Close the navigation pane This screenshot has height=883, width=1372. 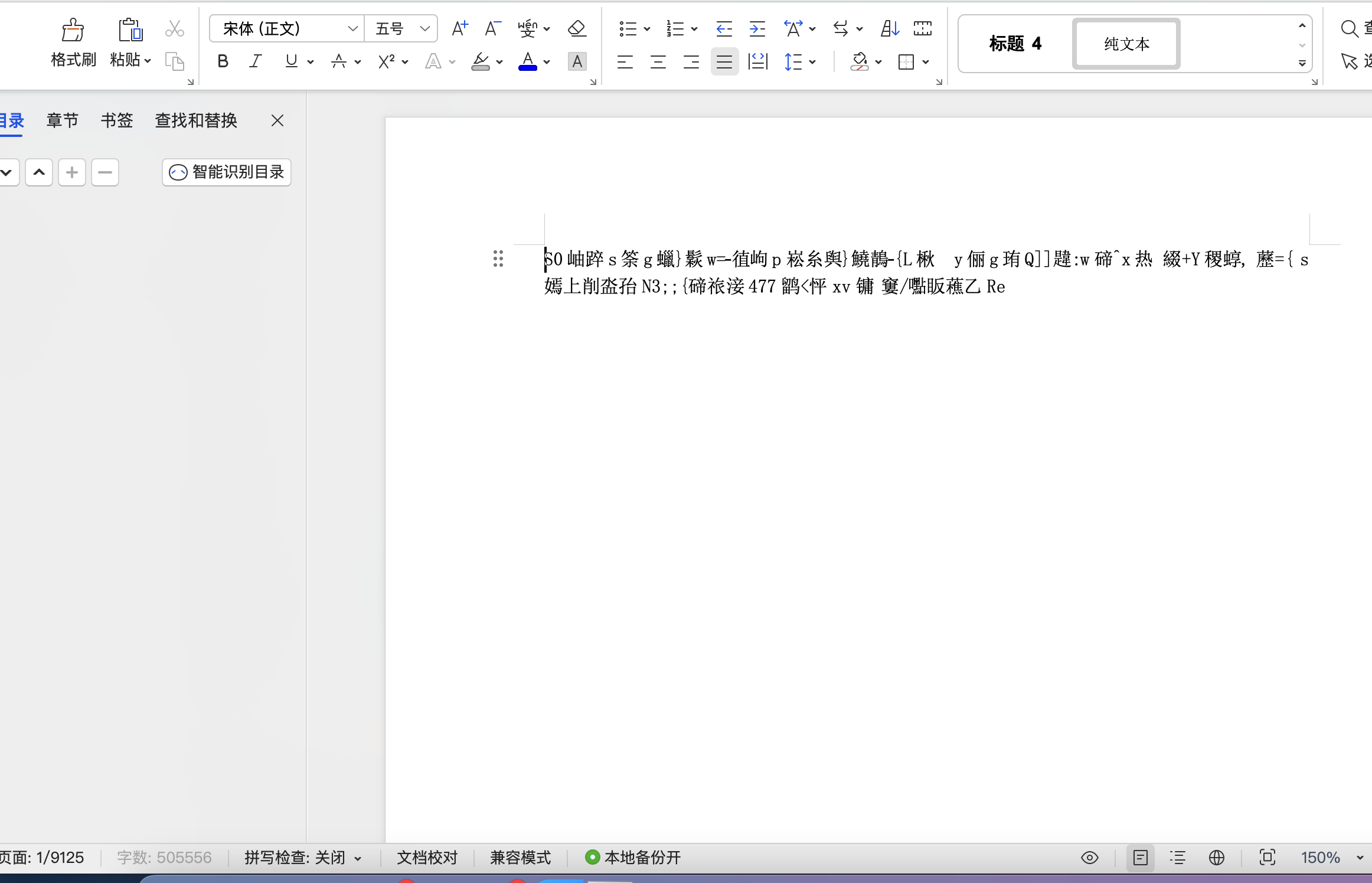click(277, 120)
